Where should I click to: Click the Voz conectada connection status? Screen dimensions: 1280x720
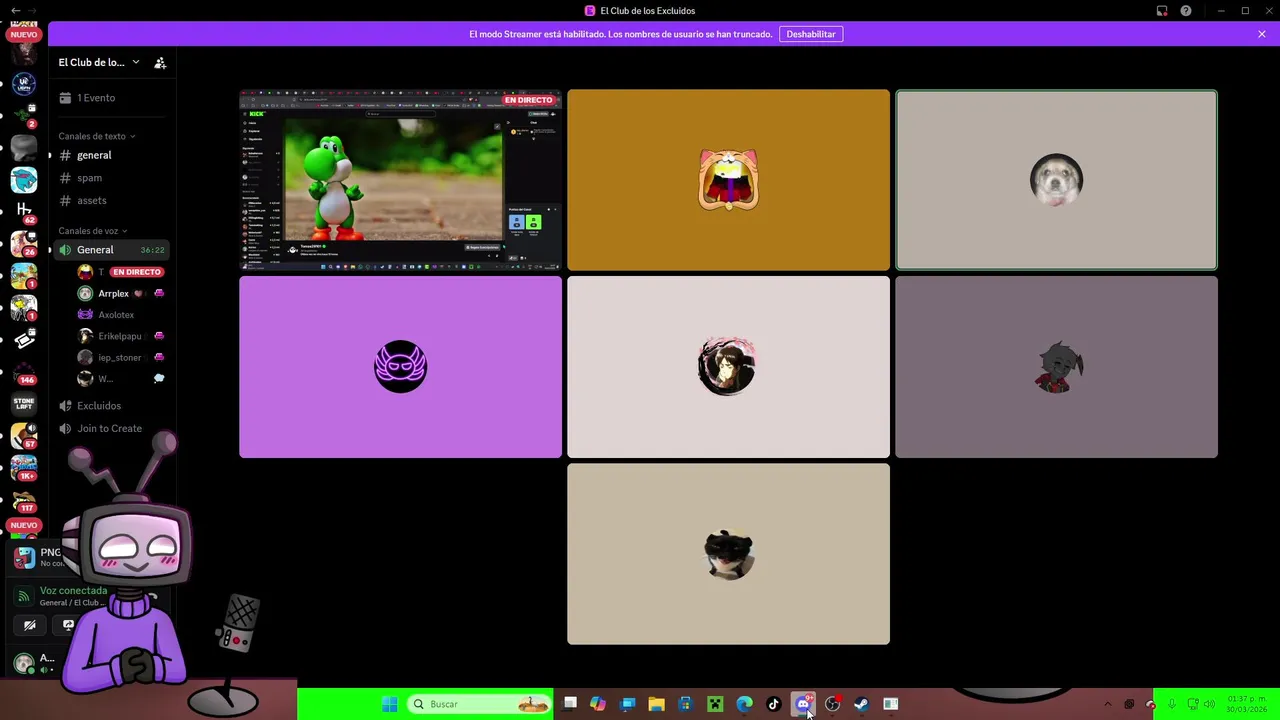(x=73, y=591)
